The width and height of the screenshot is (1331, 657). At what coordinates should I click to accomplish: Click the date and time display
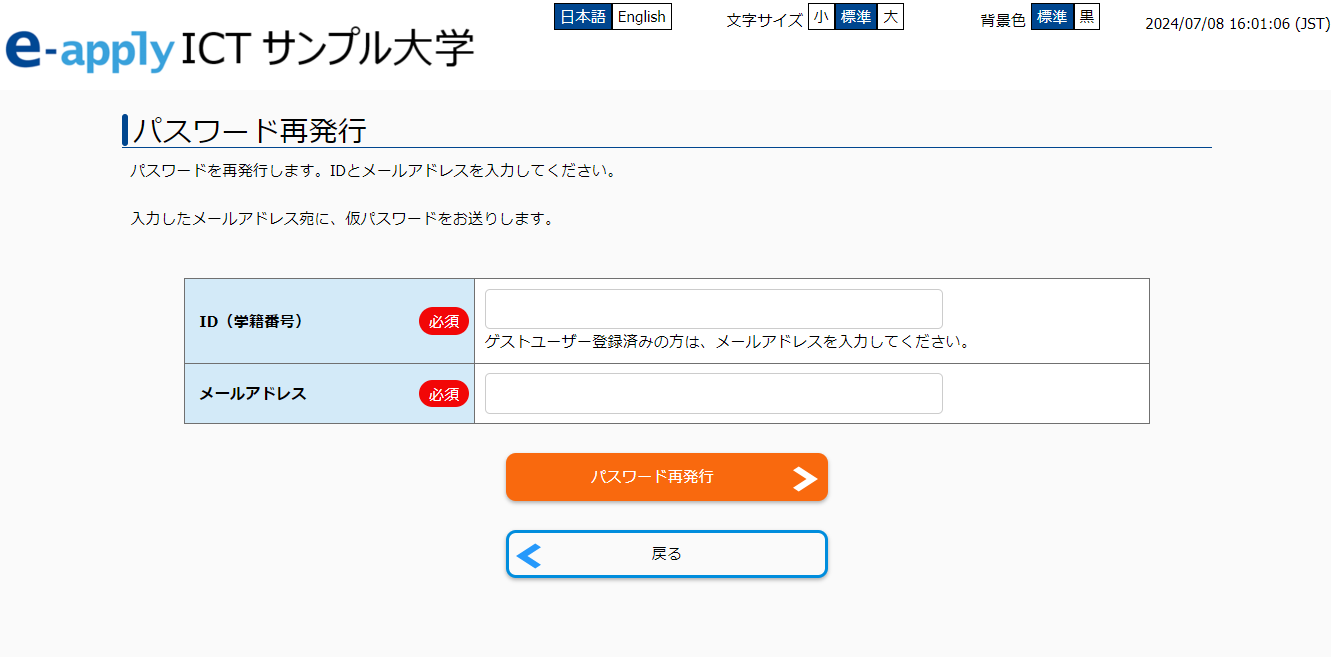pyautogui.click(x=1237, y=24)
